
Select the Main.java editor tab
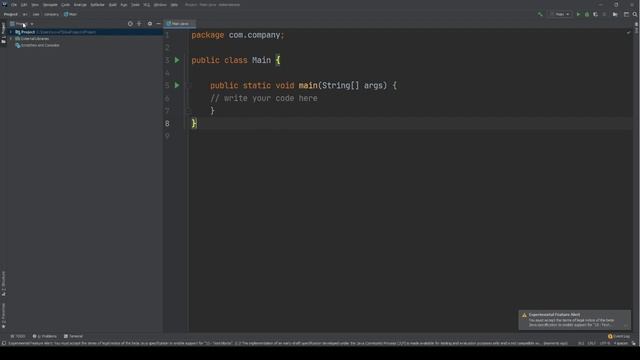(179, 24)
